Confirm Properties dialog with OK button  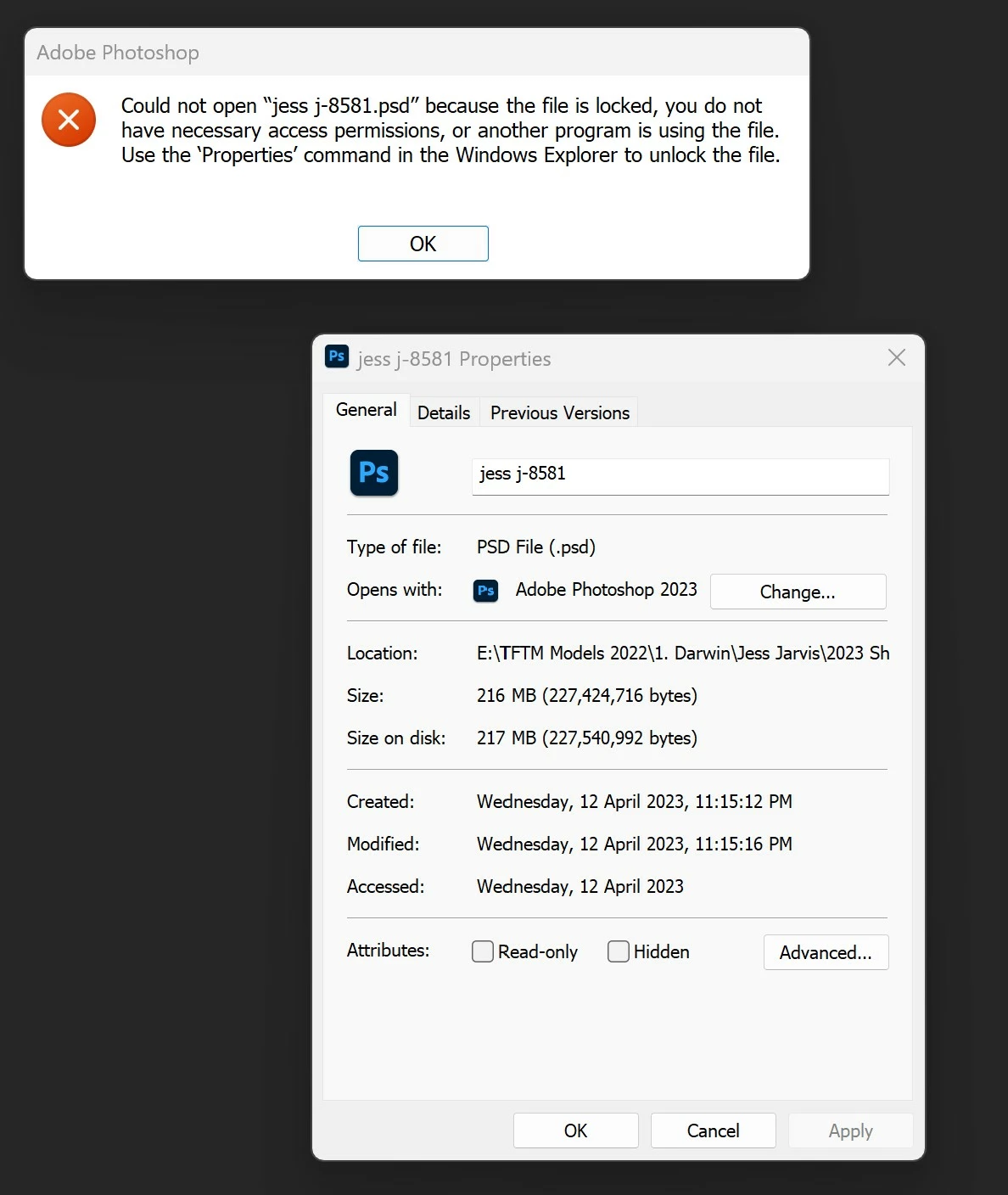576,1130
